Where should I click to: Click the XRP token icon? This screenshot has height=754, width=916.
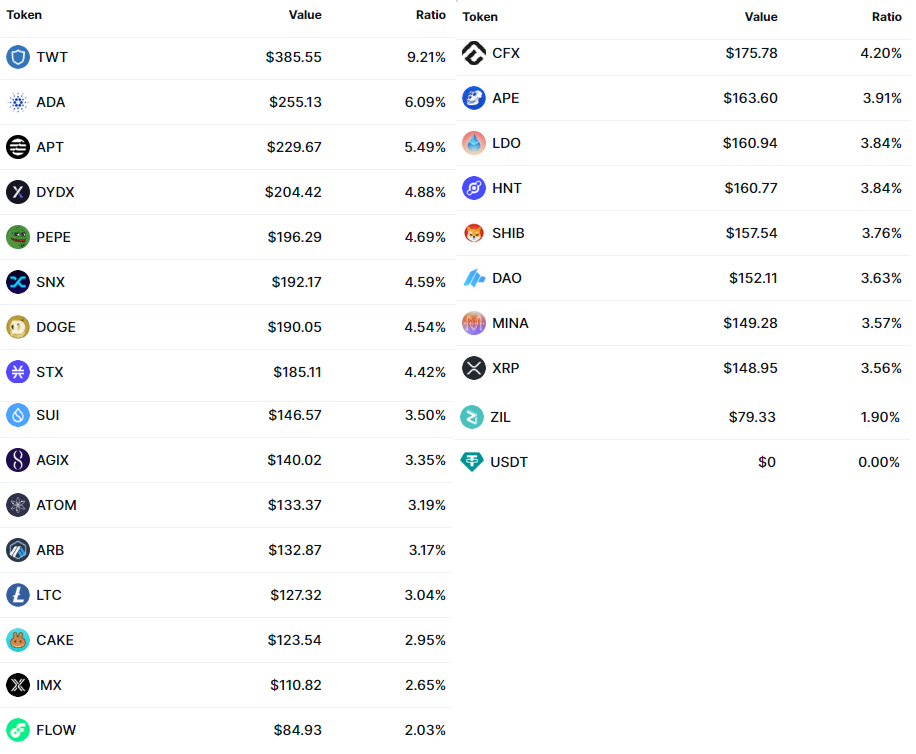(x=474, y=368)
